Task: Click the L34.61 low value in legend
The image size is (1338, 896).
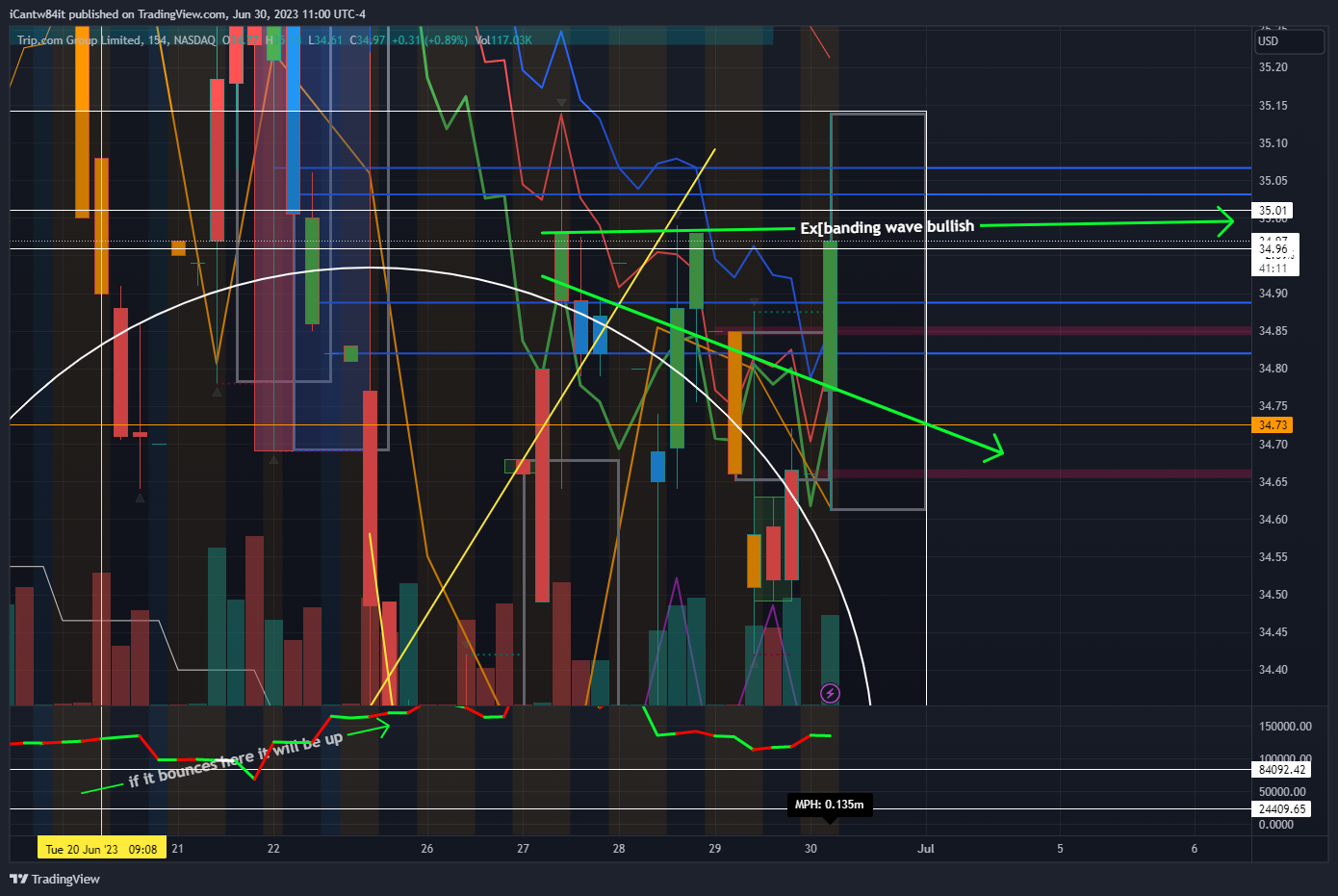Action: click(325, 40)
